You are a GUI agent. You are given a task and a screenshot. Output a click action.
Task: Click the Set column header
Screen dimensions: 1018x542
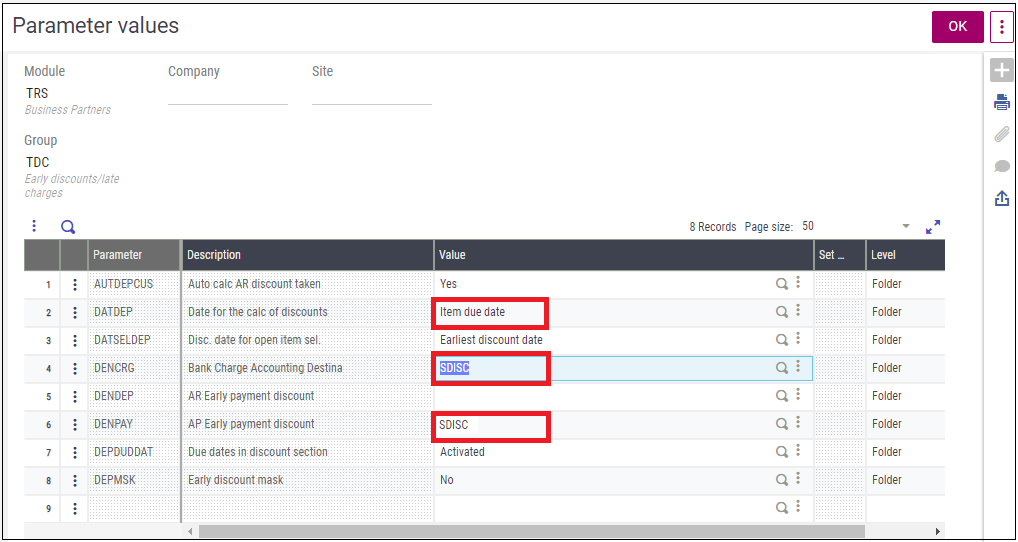[x=840, y=255]
